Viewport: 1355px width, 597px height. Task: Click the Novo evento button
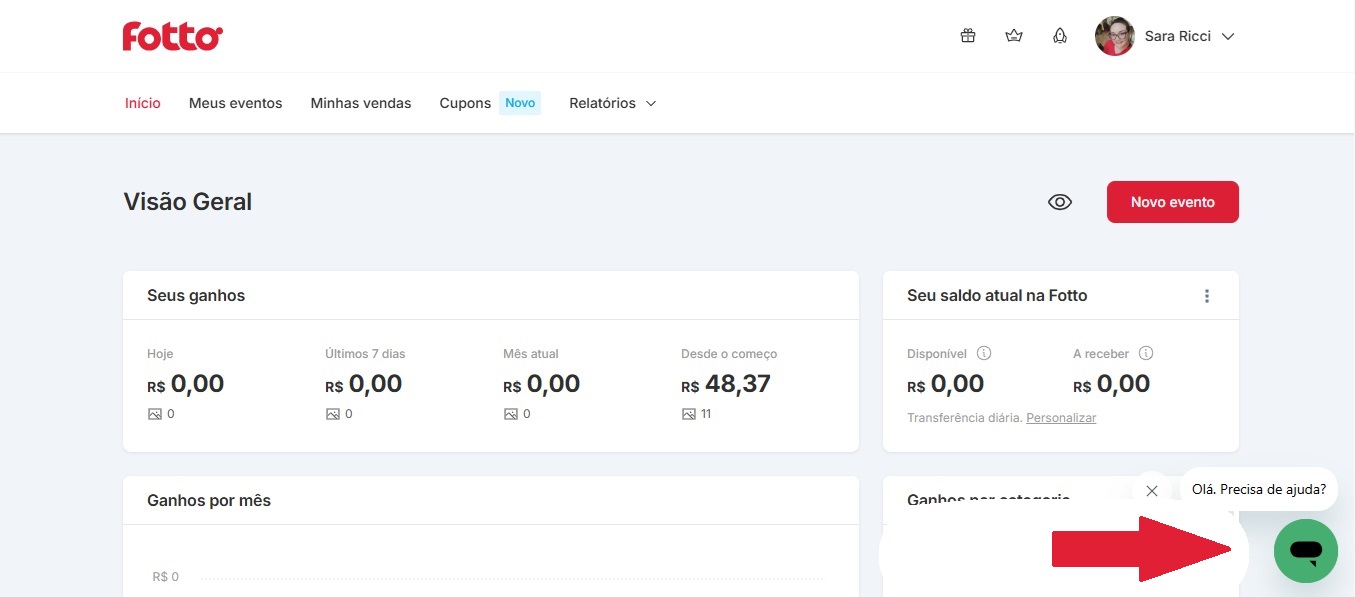1172,202
